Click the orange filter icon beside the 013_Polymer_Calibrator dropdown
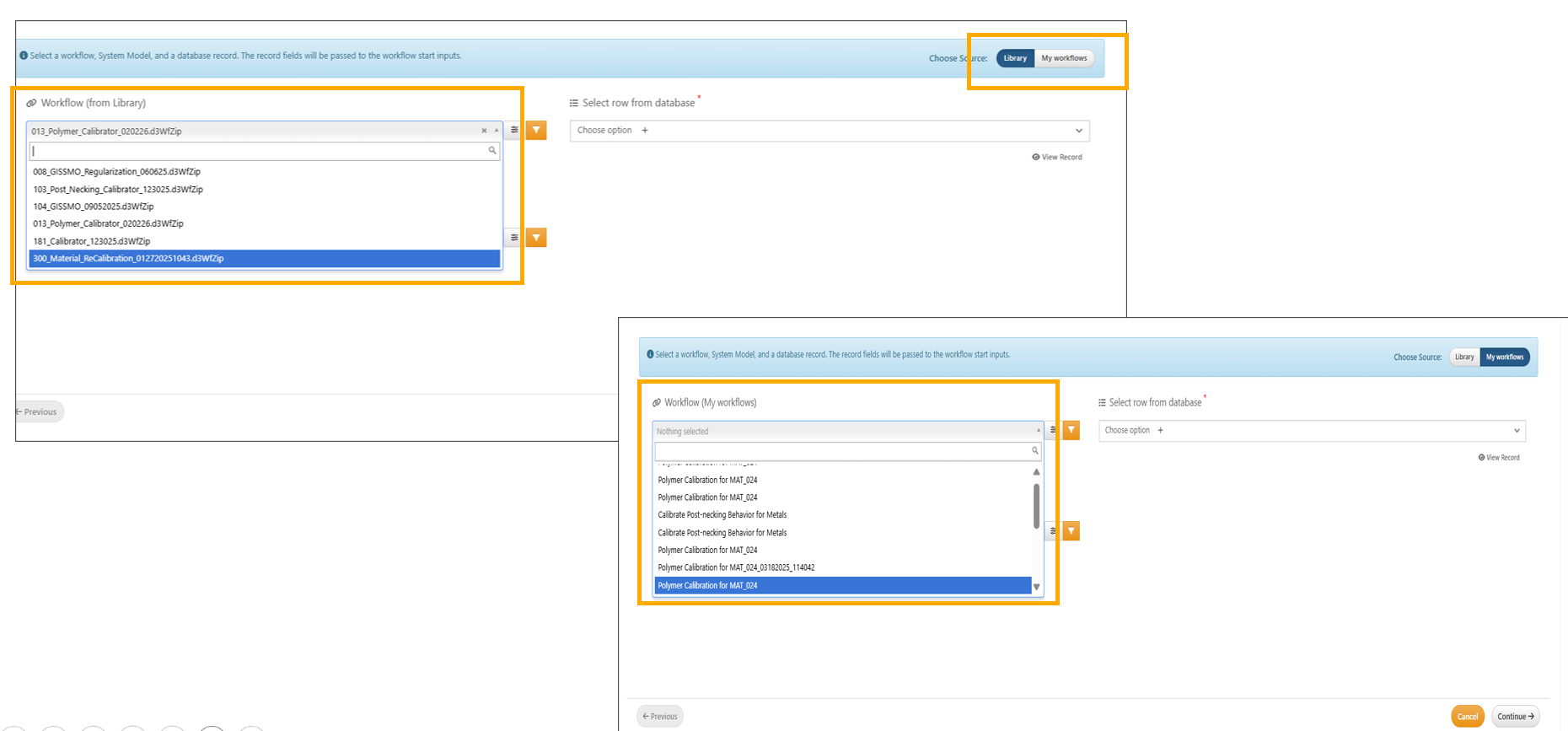This screenshot has width=1568, height=731. pyautogui.click(x=536, y=131)
